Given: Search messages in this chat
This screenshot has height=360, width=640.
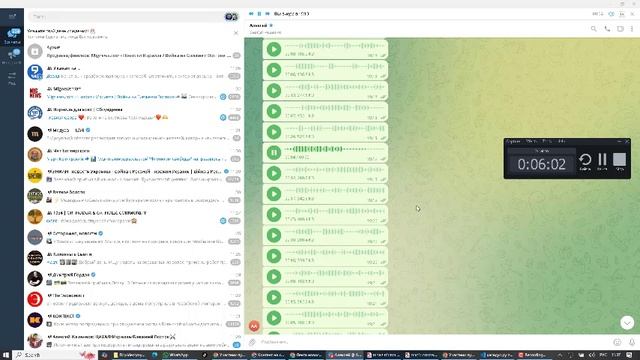Looking at the screenshot, I should click(x=593, y=29).
